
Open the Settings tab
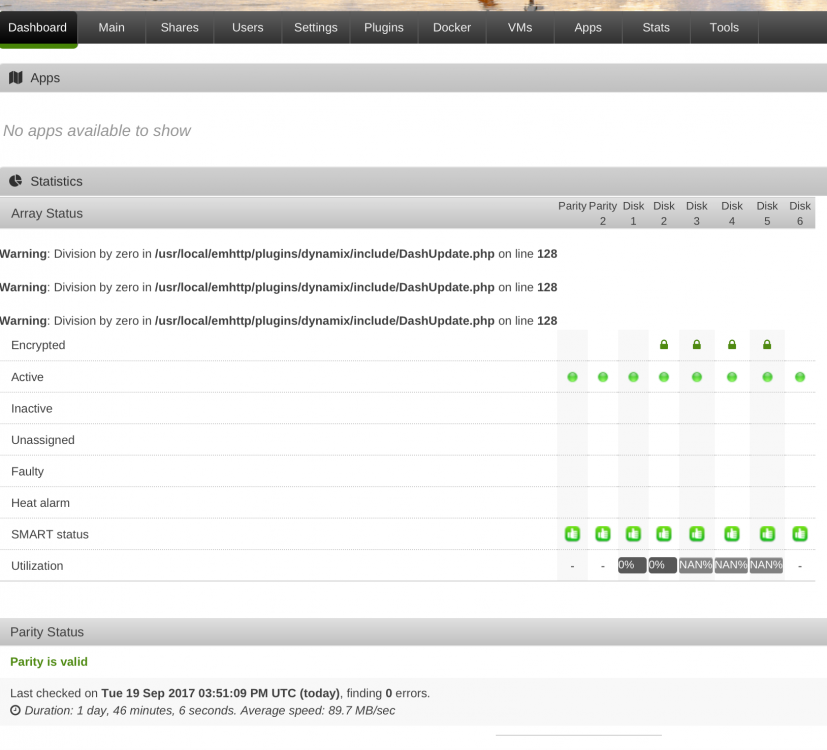point(315,28)
